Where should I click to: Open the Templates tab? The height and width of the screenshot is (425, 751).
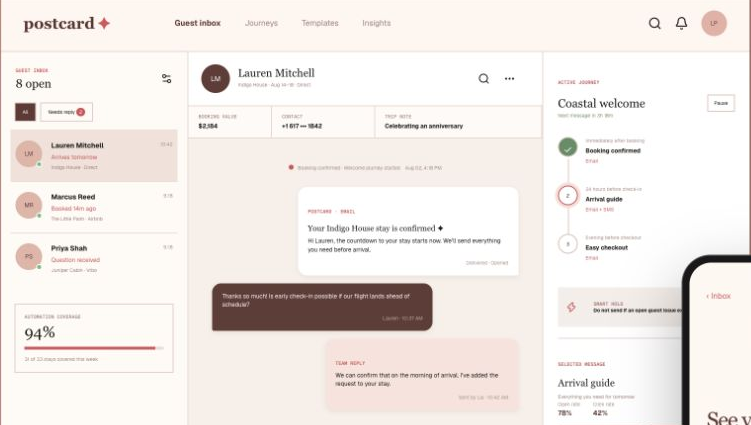tap(319, 23)
